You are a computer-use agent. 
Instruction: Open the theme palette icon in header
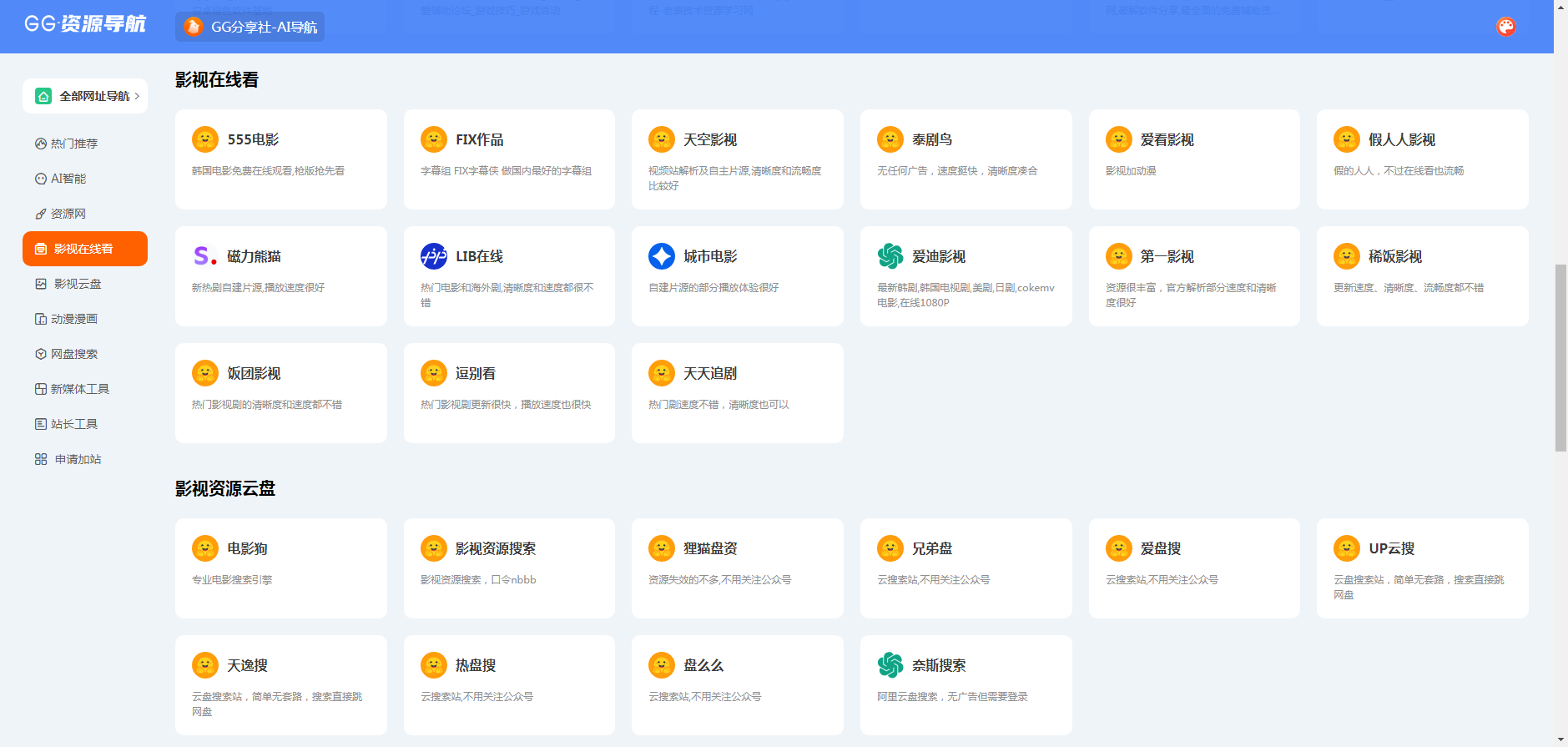click(x=1506, y=27)
